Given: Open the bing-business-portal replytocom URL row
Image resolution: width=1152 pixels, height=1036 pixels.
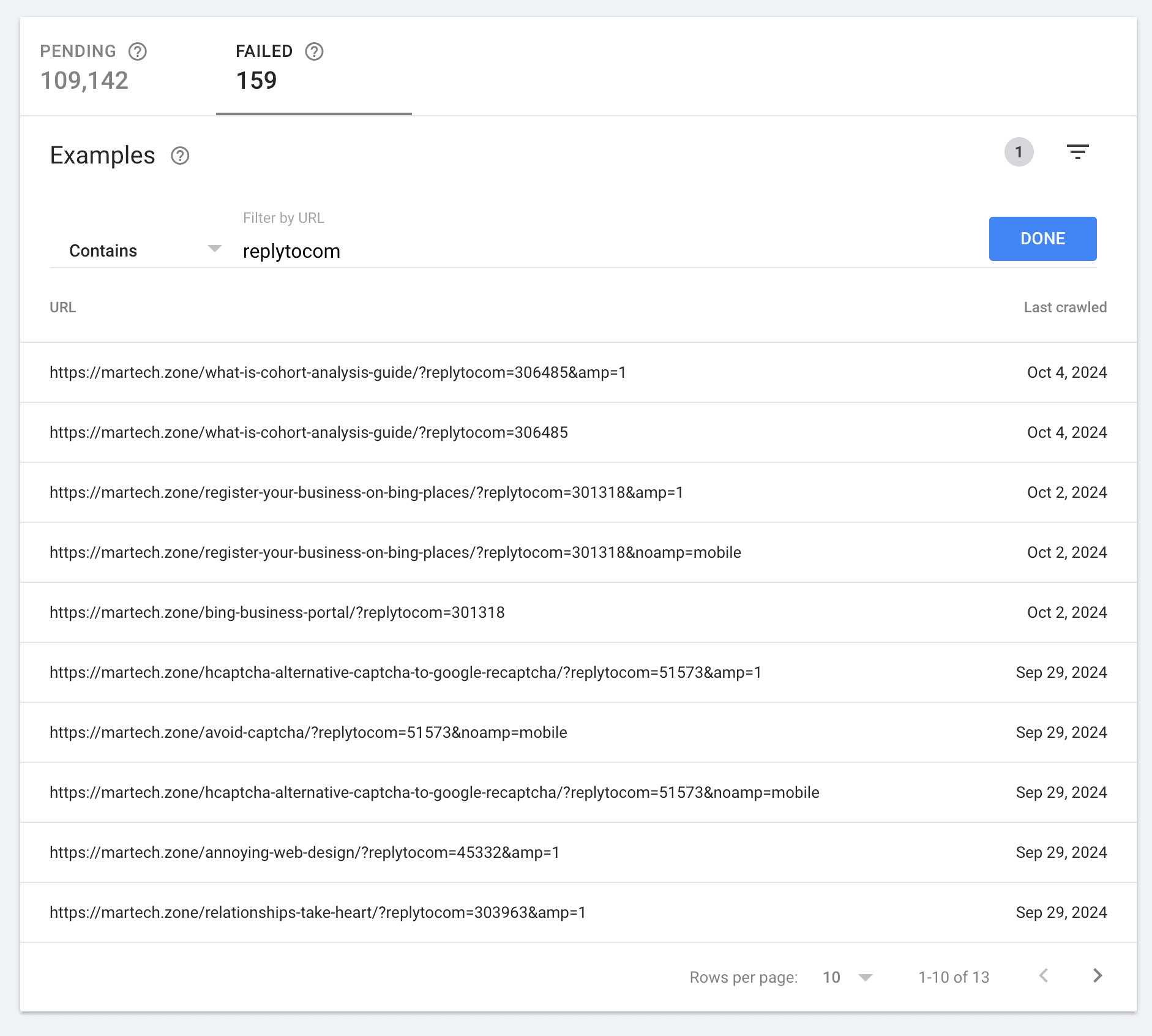Looking at the screenshot, I should point(277,612).
